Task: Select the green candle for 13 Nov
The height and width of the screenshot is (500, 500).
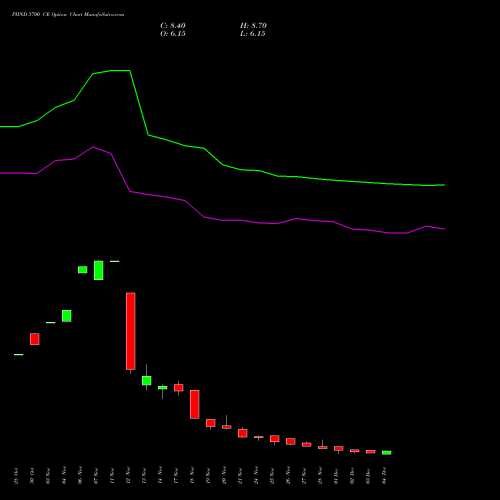Action: click(x=147, y=380)
